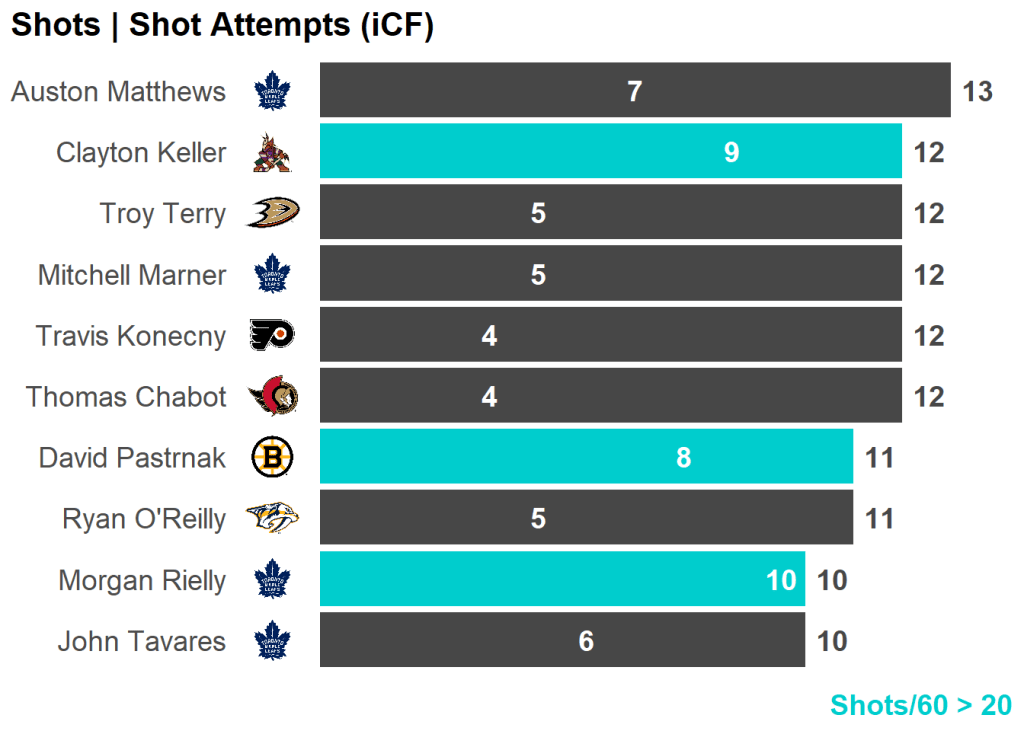Click the Shots/60 > 20 legend text
The width and height of the screenshot is (1024, 731).
pos(920,705)
